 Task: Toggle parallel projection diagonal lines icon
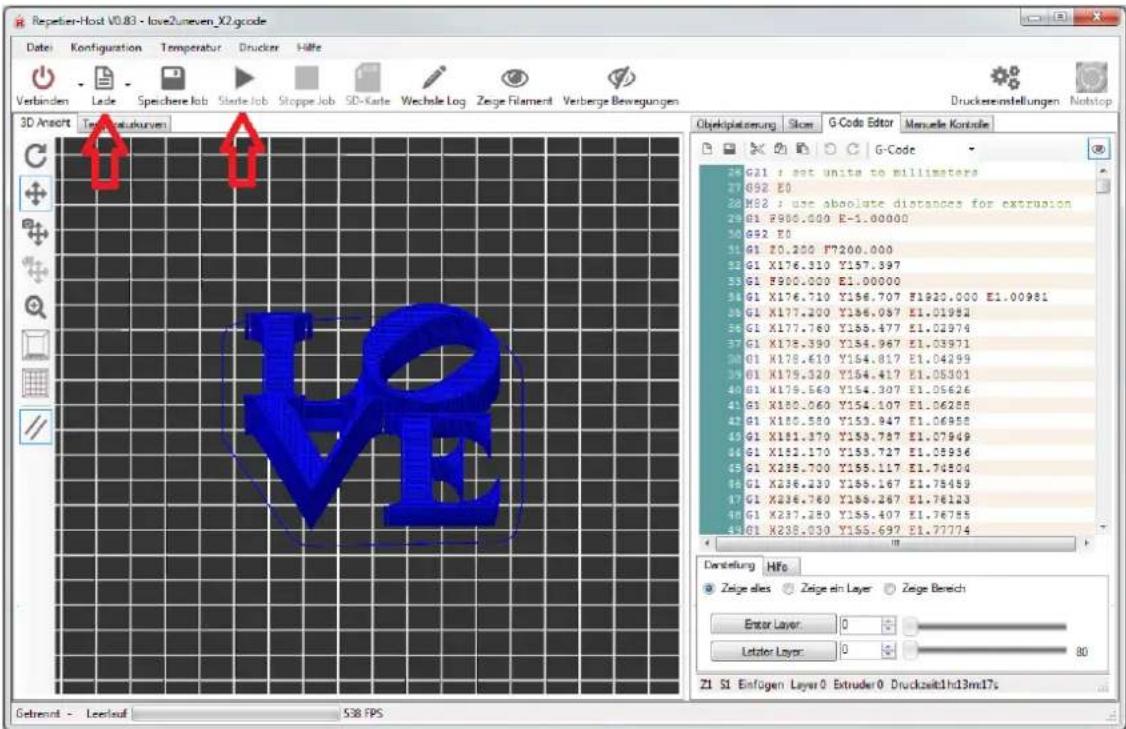coord(36,427)
